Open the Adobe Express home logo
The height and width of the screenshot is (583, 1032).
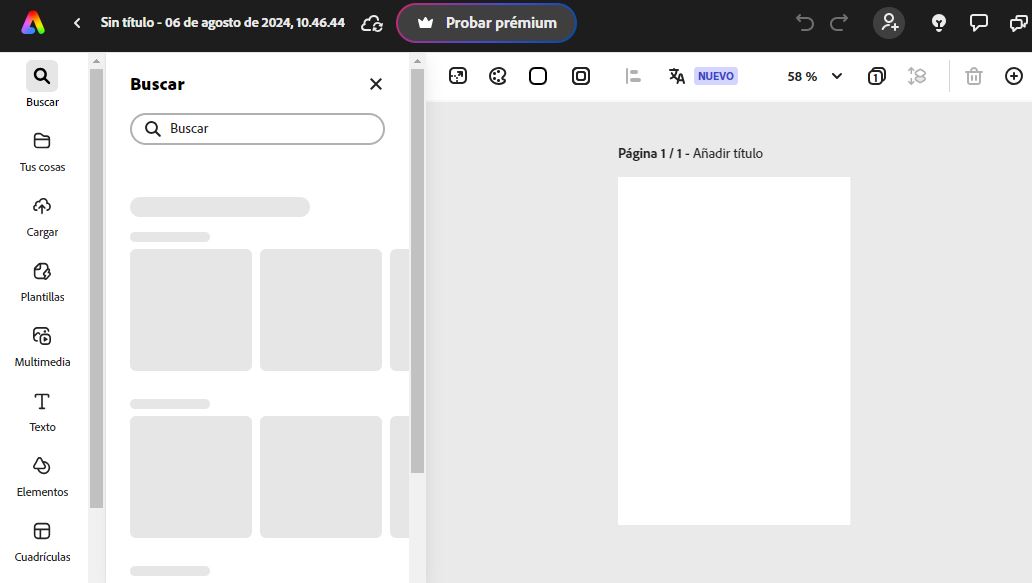tap(33, 23)
